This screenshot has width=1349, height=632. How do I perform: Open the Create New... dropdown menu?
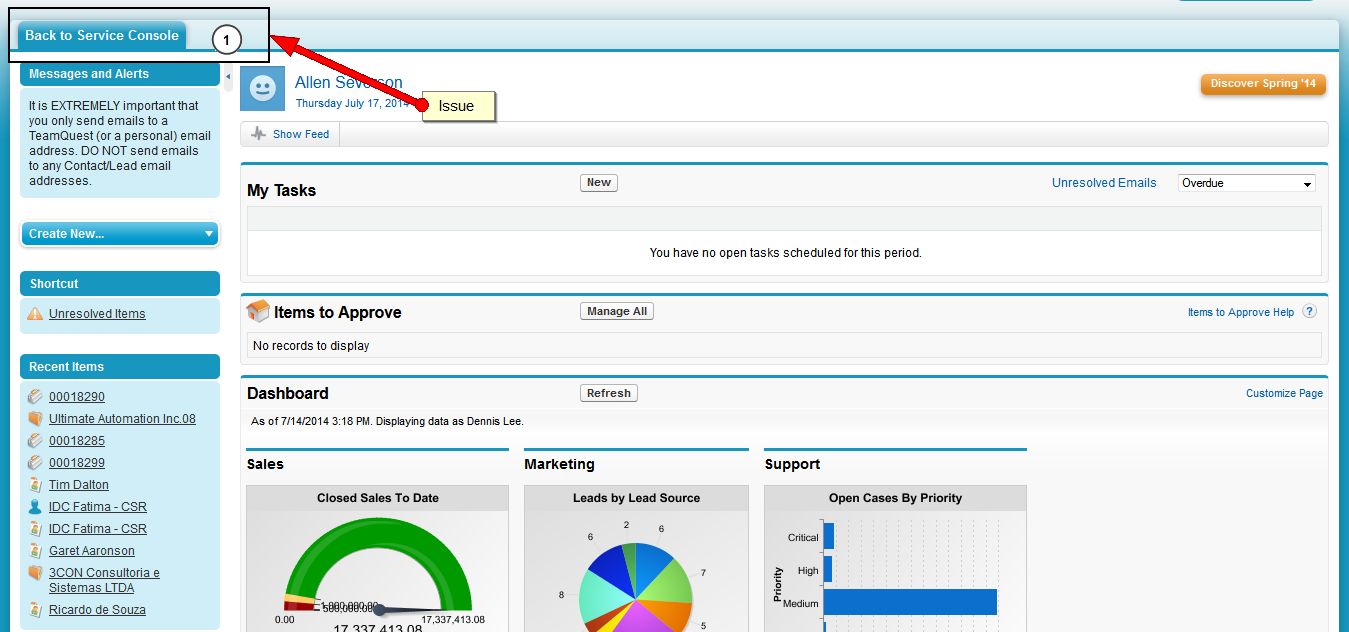pos(120,234)
